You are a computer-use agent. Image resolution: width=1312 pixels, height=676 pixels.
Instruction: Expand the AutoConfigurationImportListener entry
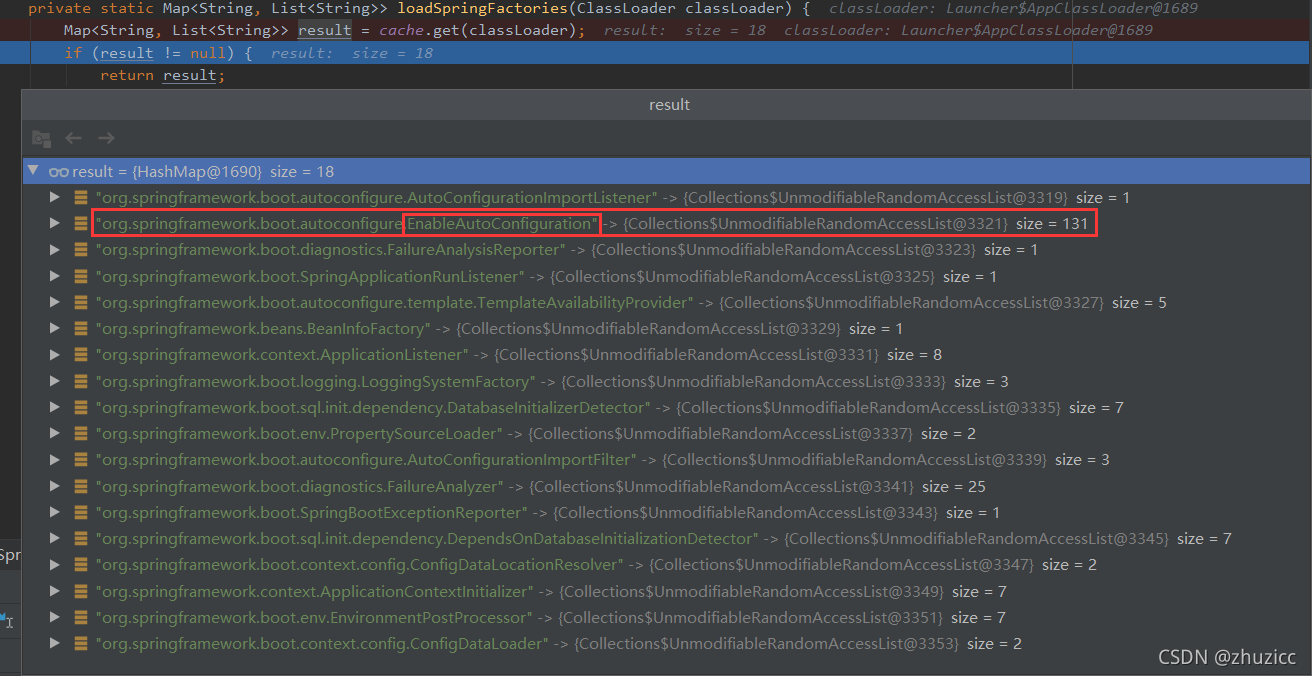tap(55, 197)
